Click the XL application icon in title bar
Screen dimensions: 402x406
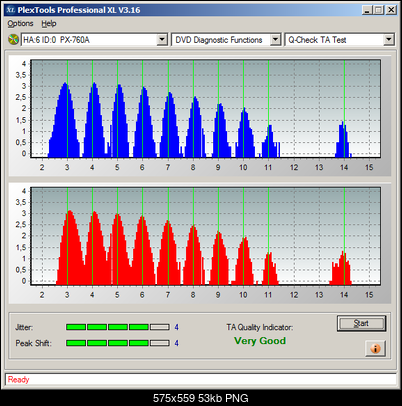(x=11, y=10)
